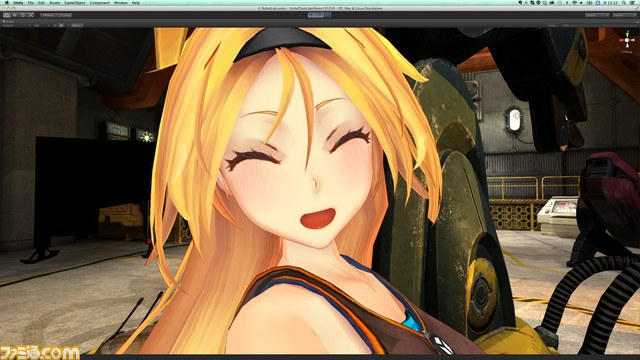Toggle the Pivot/Center handle position button
Viewport: 640px width, 360px height.
(x=48, y=15)
